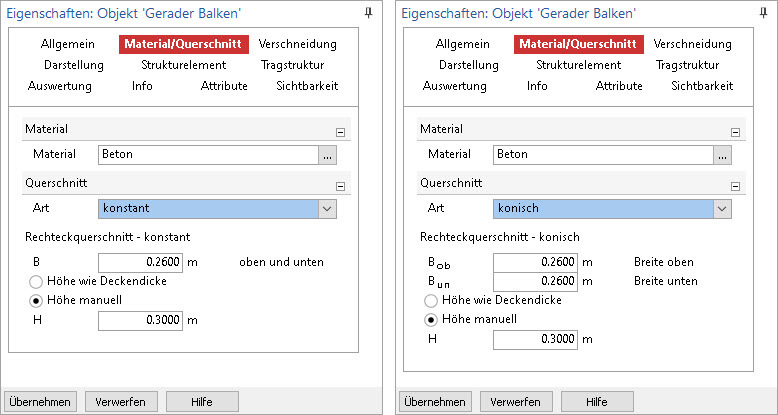The image size is (778, 415).
Task: Collapse Material section in left panel
Action: (x=340, y=133)
